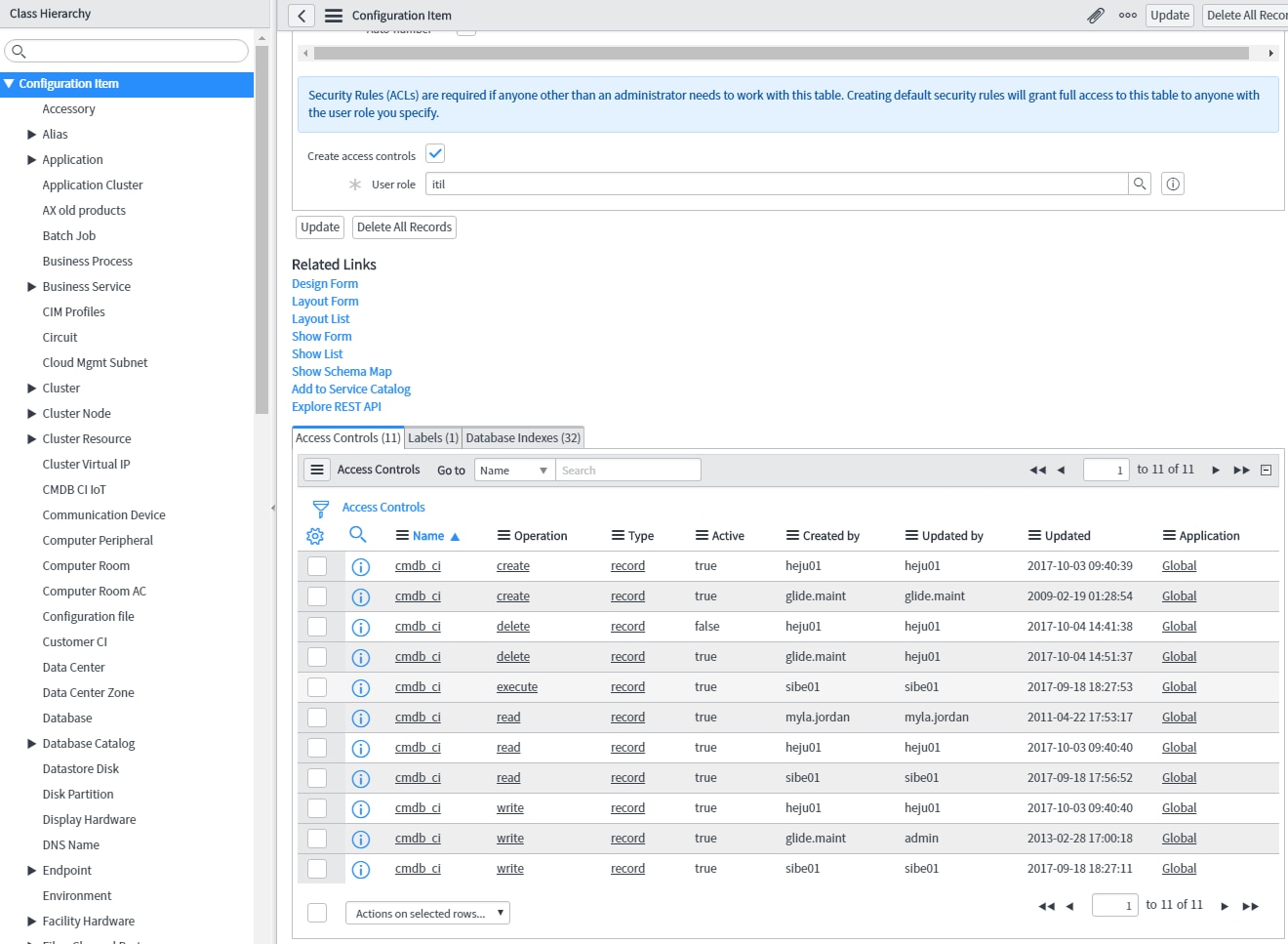Preview the cmdb_ci create record by heju01

pyautogui.click(x=361, y=566)
